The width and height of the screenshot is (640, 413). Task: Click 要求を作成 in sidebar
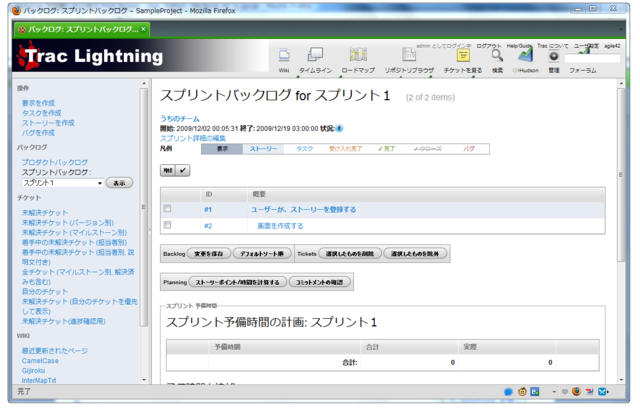point(38,103)
